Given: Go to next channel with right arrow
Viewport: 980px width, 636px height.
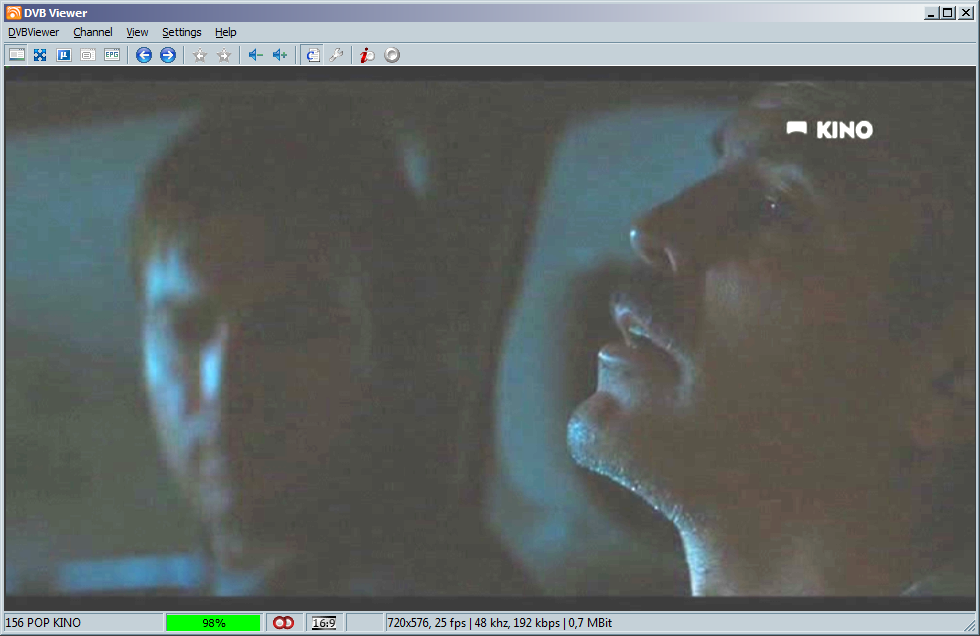Looking at the screenshot, I should pos(168,55).
